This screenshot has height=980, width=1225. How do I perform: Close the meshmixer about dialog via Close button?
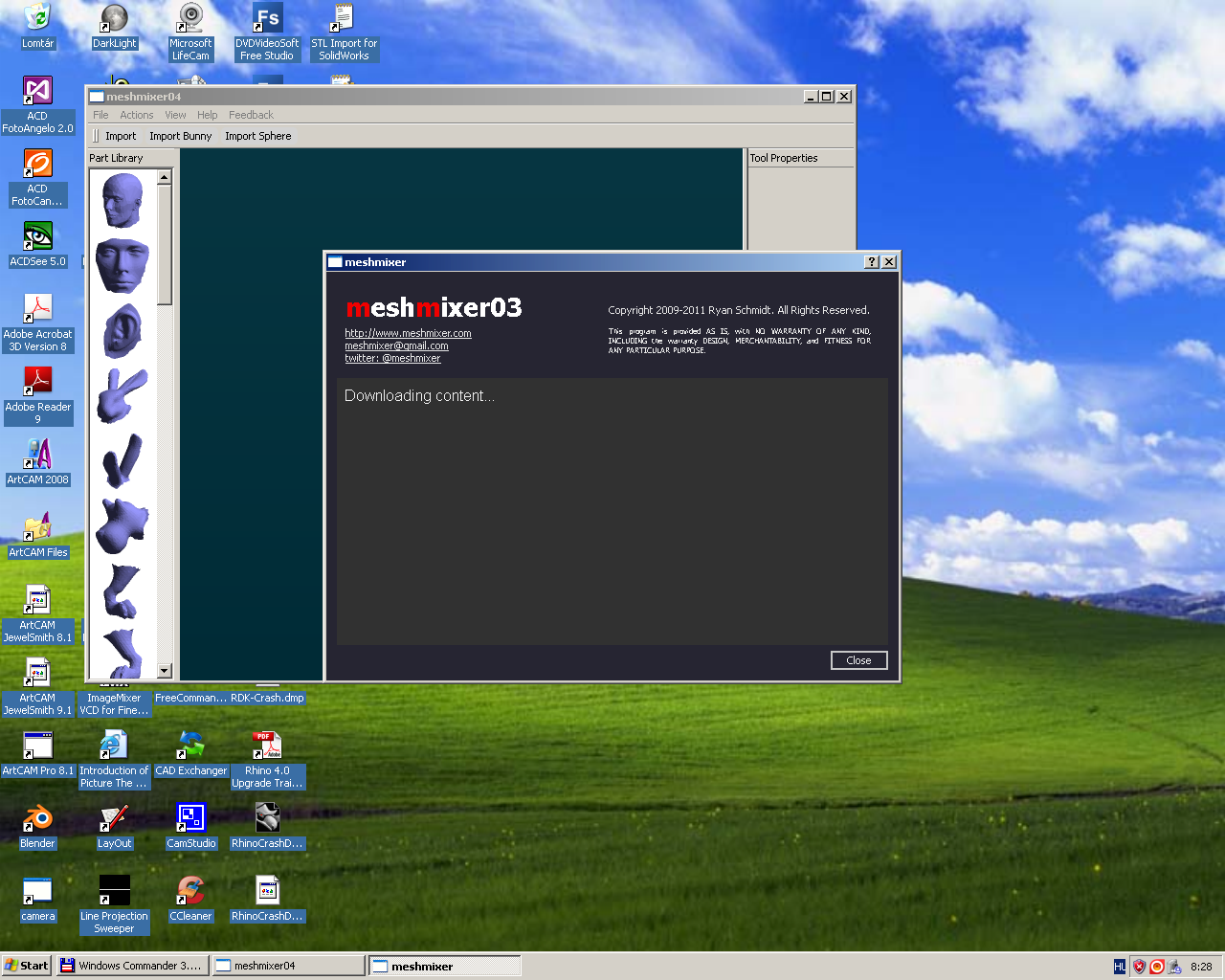858,660
